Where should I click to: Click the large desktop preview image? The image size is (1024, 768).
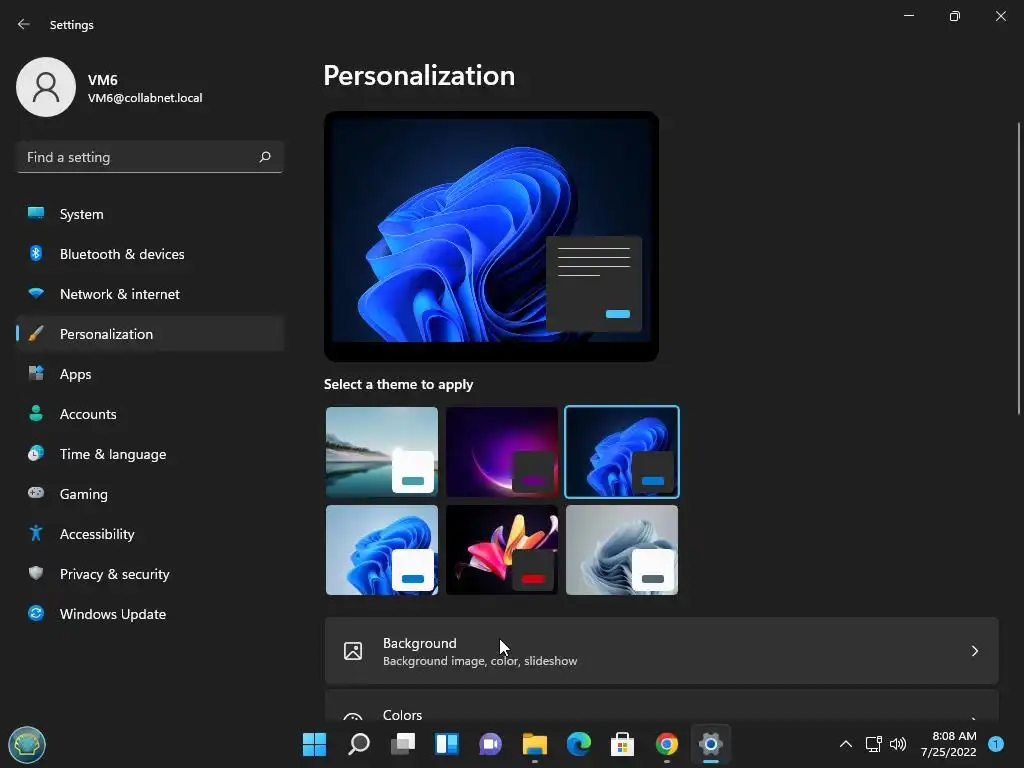pos(491,236)
